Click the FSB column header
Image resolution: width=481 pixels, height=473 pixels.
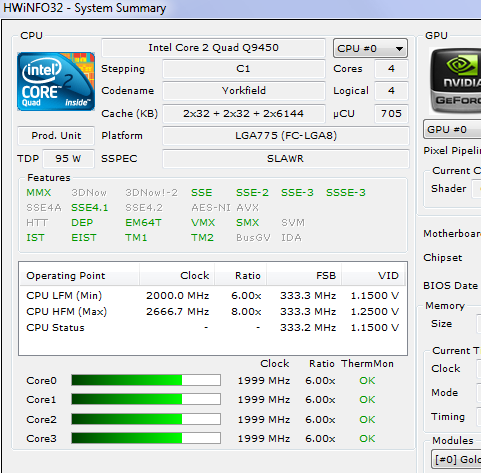(x=304, y=276)
